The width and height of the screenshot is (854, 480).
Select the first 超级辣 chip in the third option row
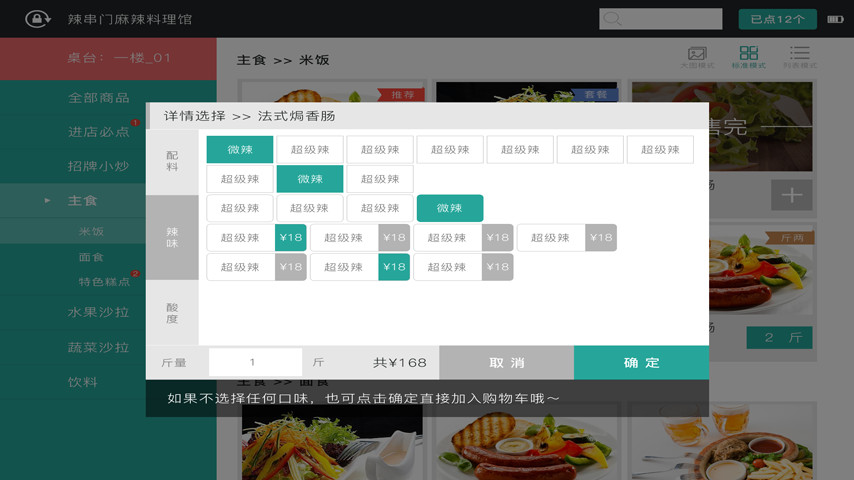[x=240, y=208]
